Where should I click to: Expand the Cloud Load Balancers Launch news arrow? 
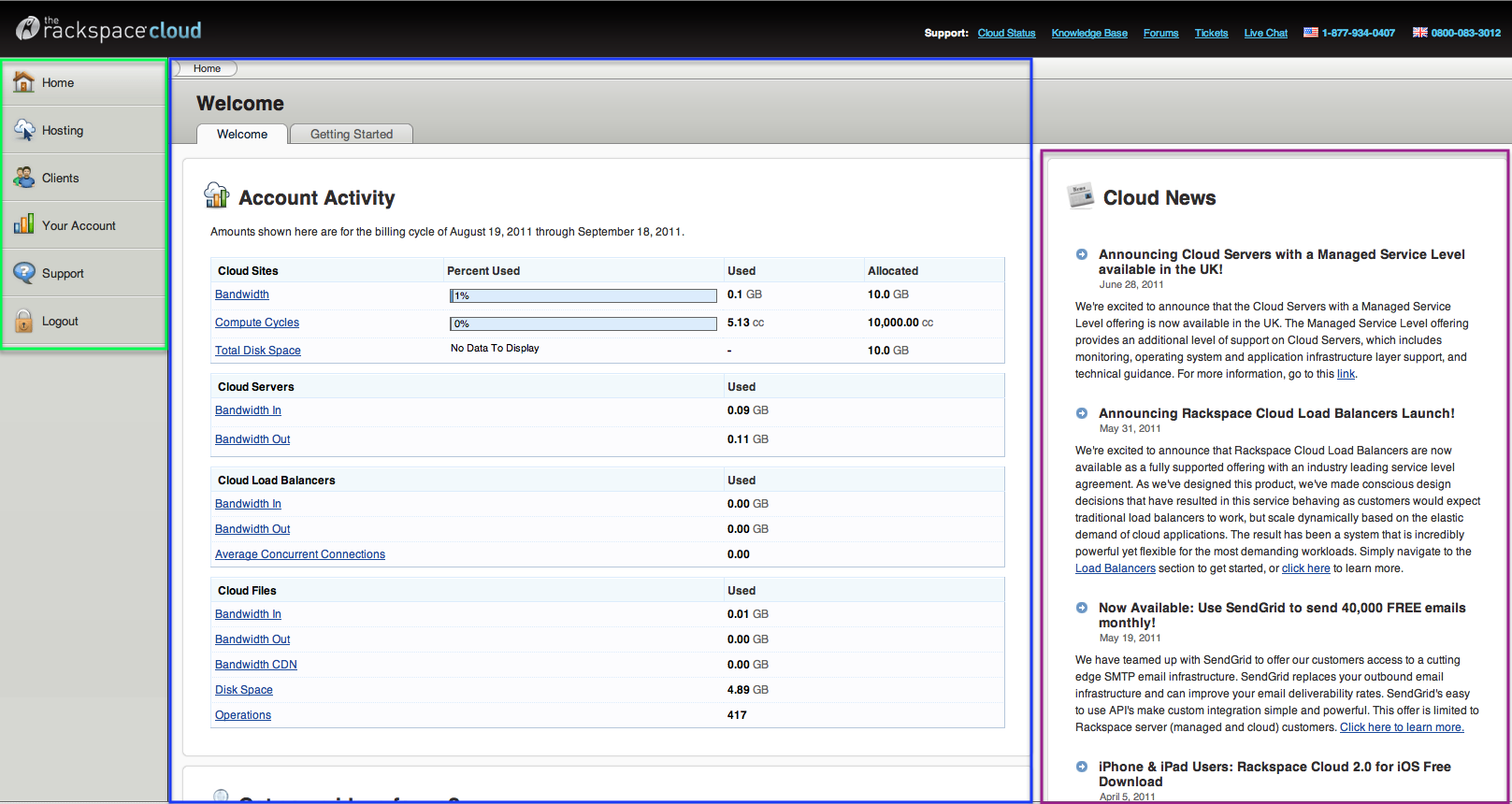(x=1082, y=413)
